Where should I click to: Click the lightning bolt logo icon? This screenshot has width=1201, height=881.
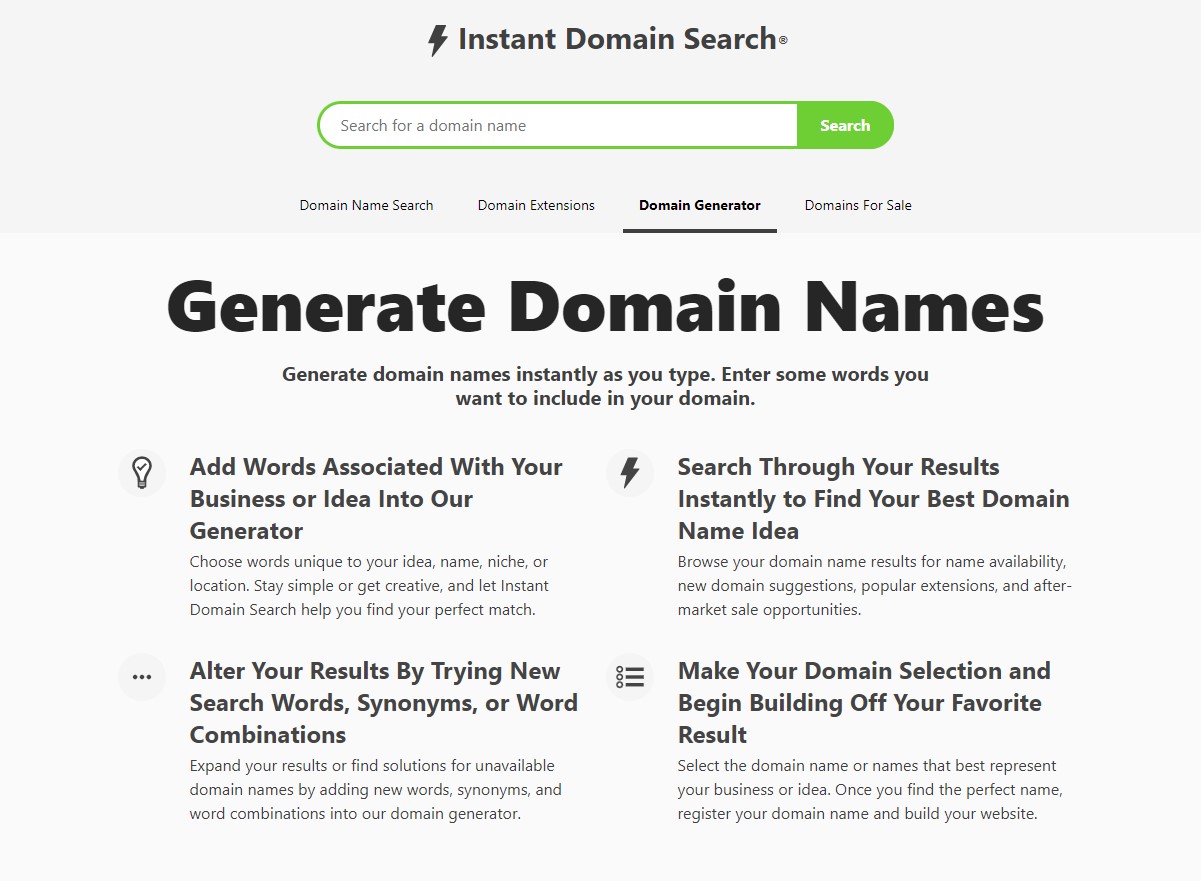click(x=437, y=41)
